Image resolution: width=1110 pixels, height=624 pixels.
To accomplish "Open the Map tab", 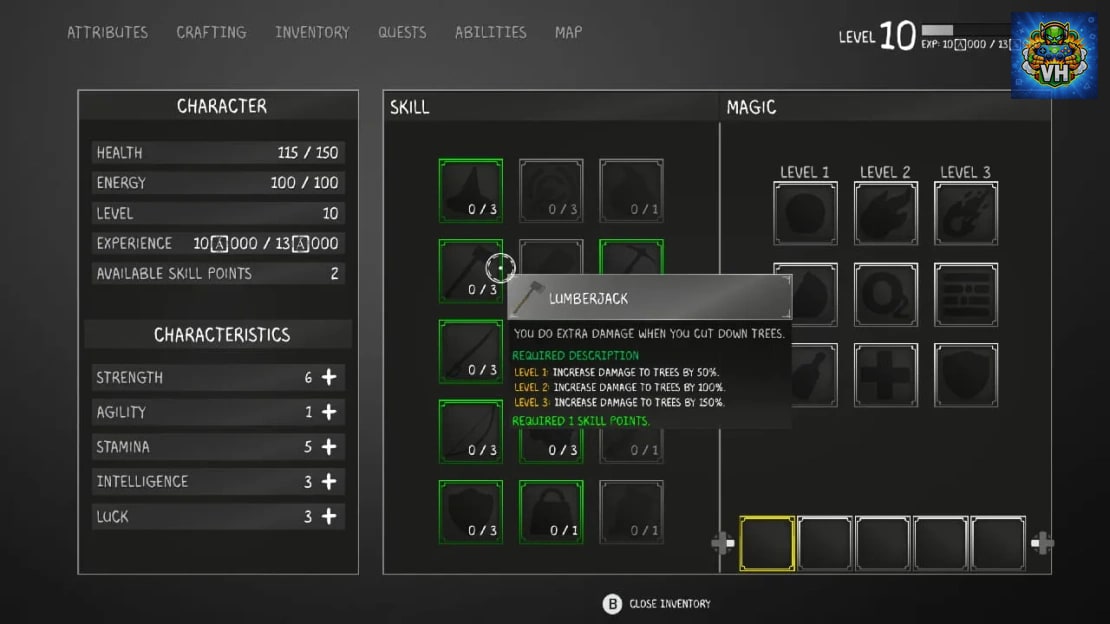I will click(568, 33).
